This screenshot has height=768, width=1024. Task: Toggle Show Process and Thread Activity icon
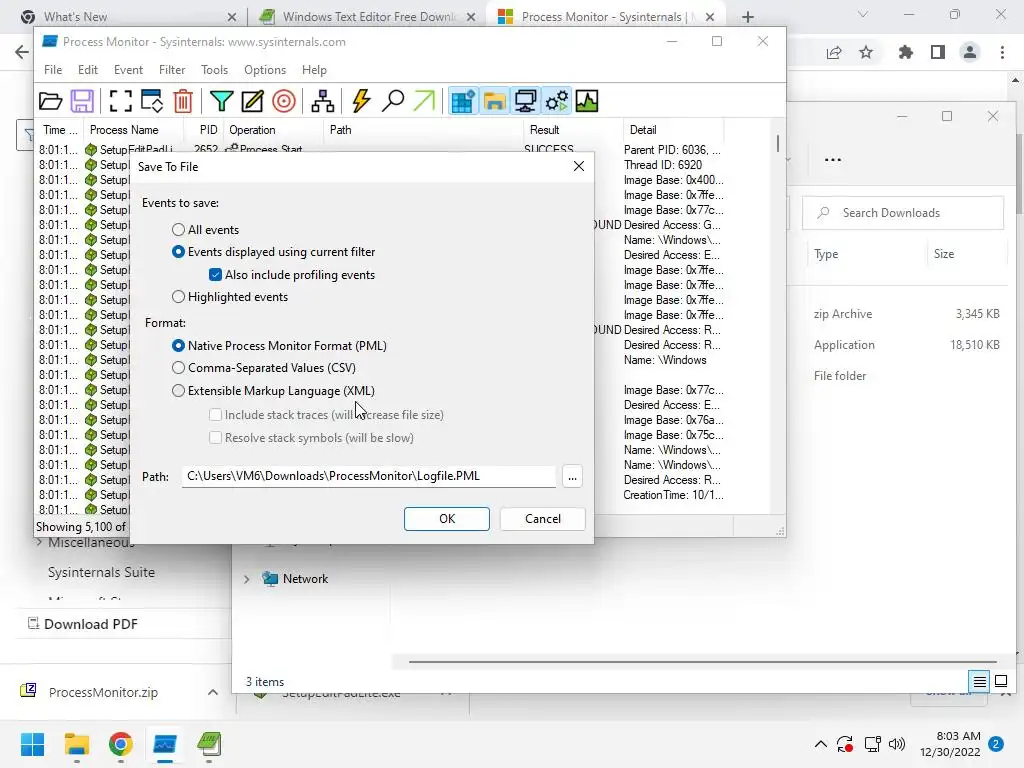coord(557,101)
